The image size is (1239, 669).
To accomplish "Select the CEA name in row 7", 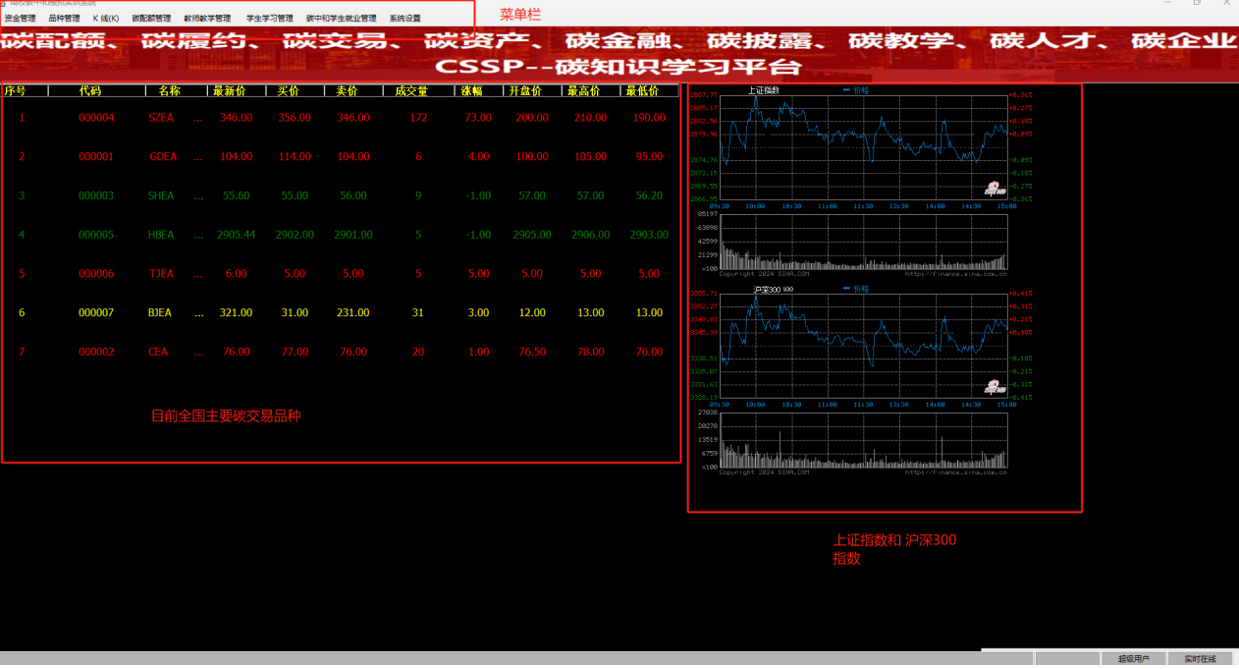I will coord(158,352).
